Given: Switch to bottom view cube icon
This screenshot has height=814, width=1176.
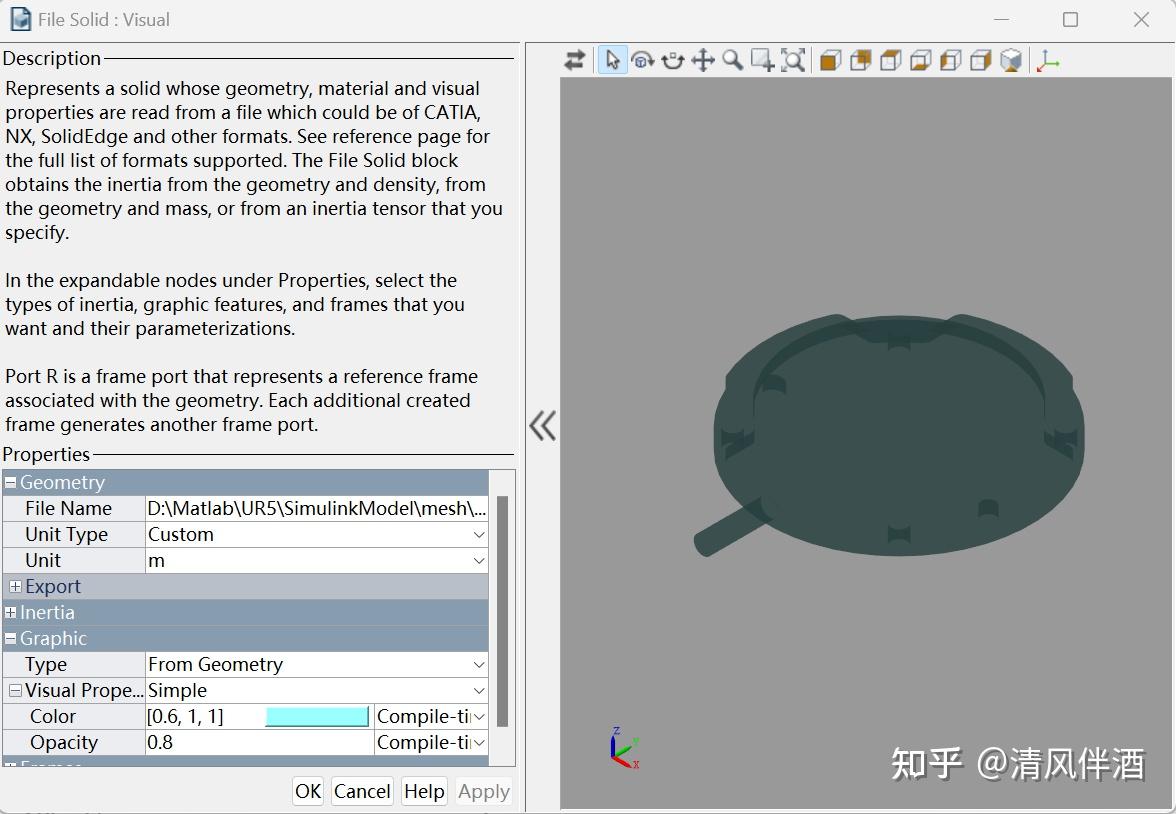Looking at the screenshot, I should point(920,60).
